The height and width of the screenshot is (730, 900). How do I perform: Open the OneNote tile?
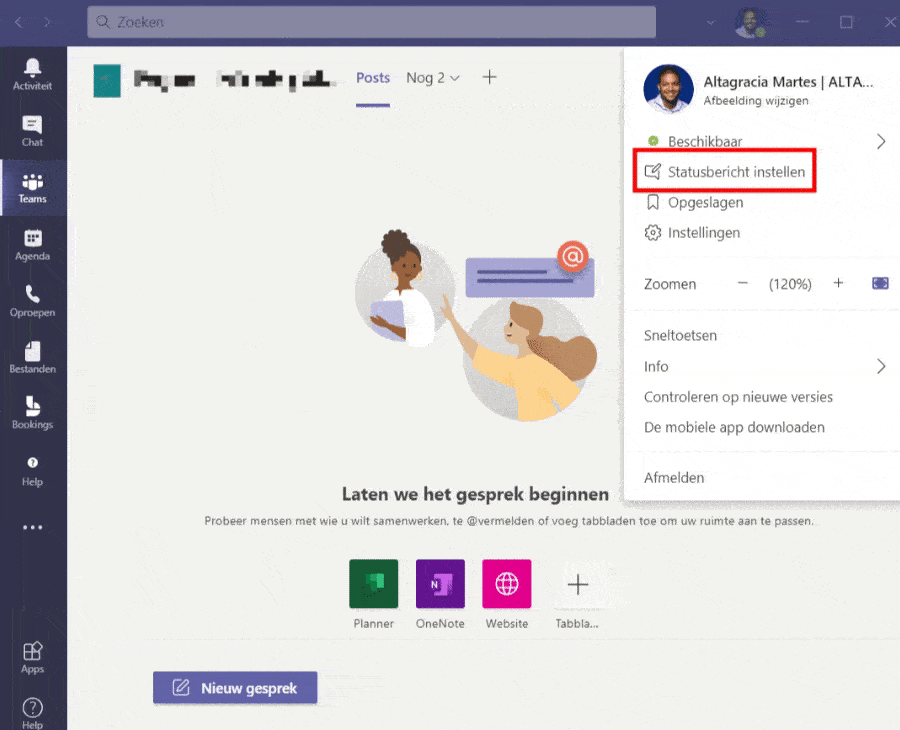click(440, 584)
